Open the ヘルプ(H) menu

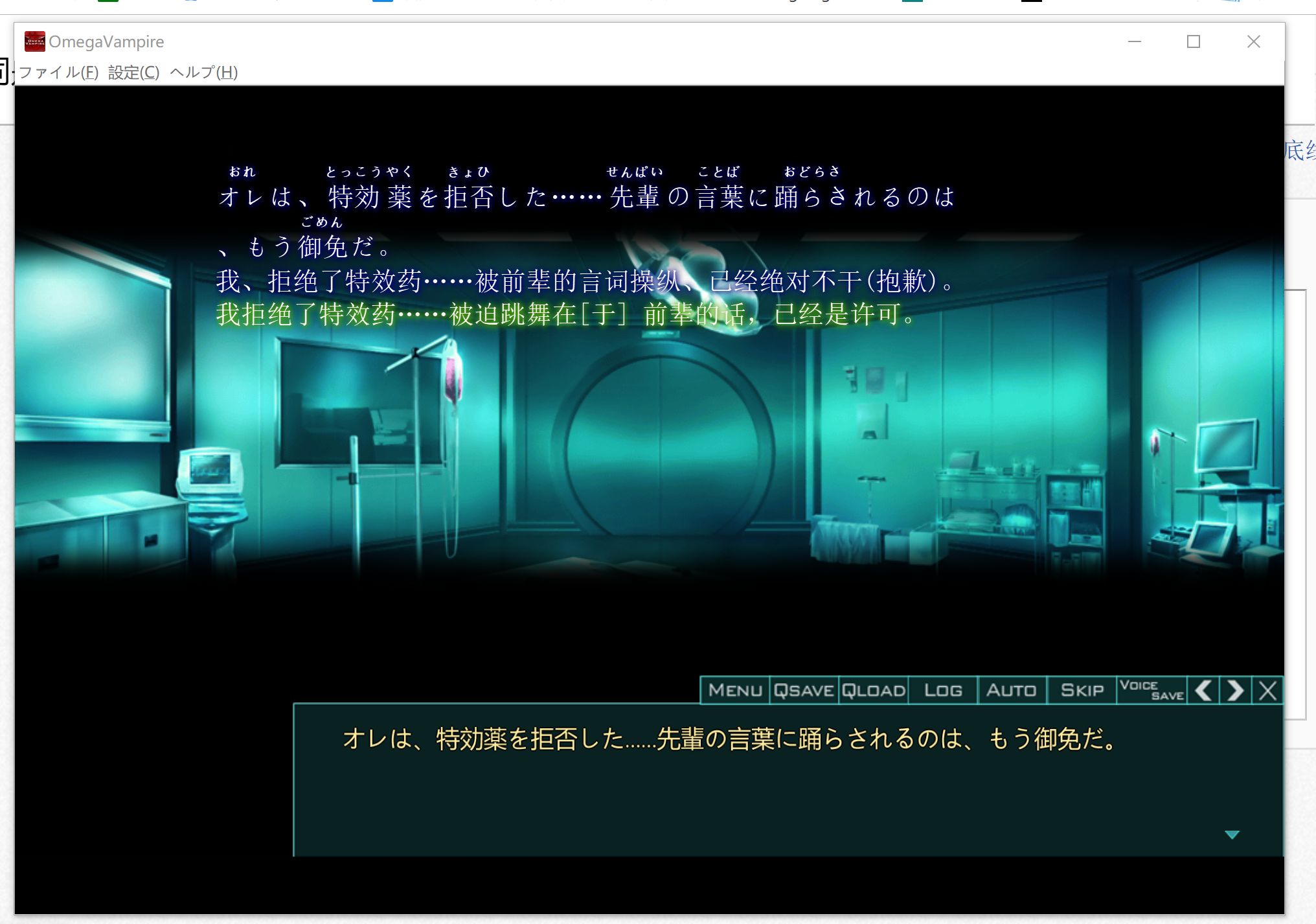click(x=203, y=72)
